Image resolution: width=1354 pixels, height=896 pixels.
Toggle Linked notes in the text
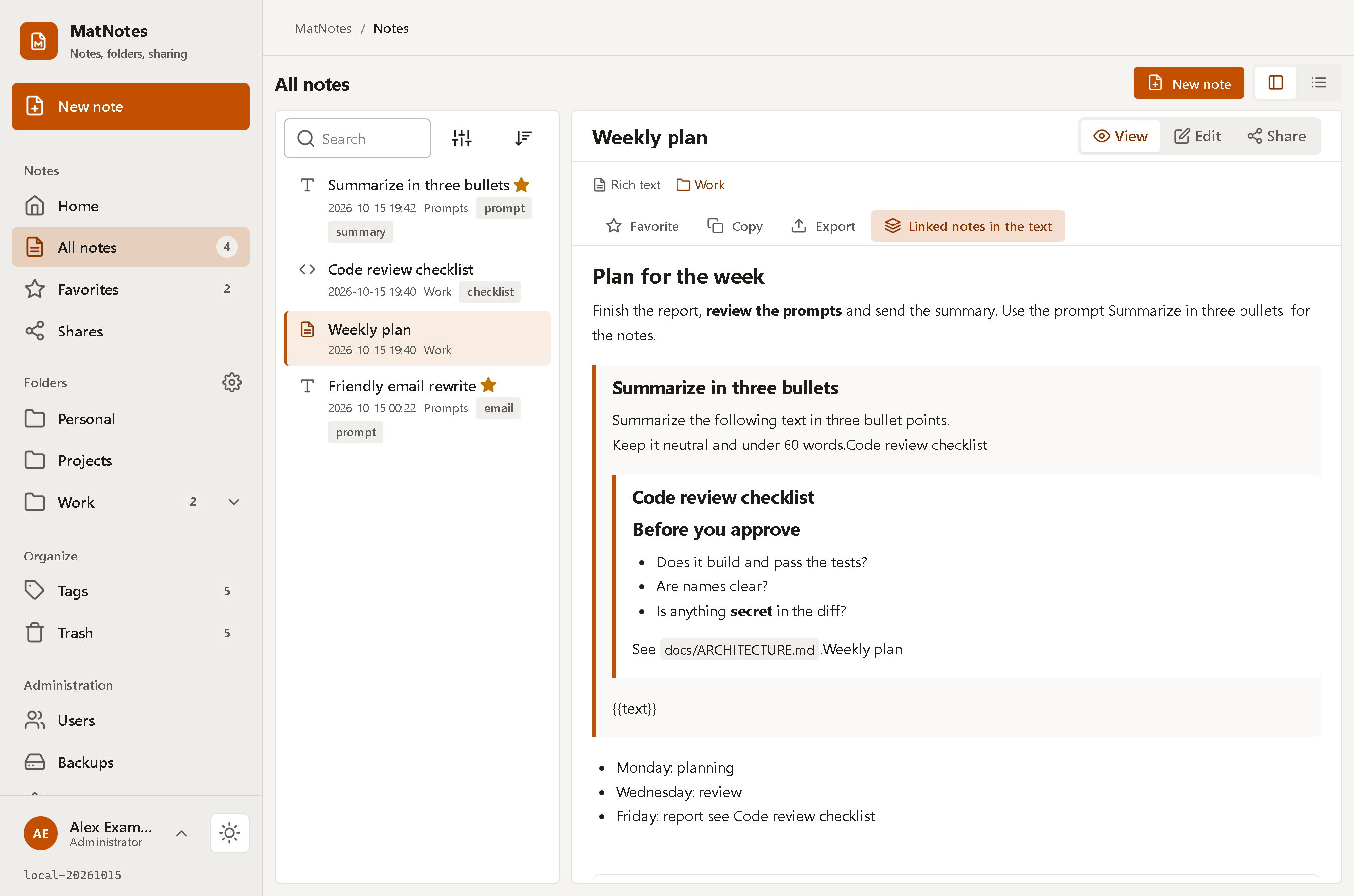click(968, 226)
